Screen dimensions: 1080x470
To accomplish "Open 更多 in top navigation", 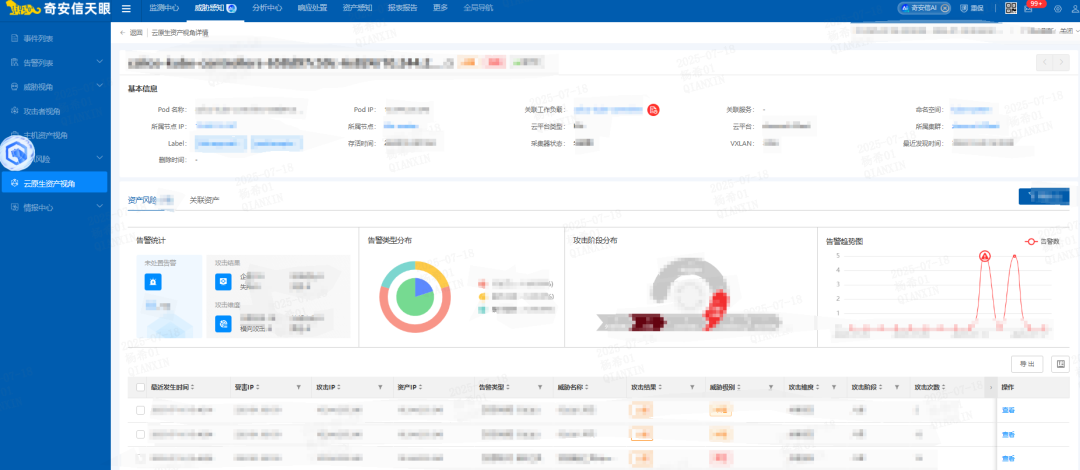I will pos(440,8).
